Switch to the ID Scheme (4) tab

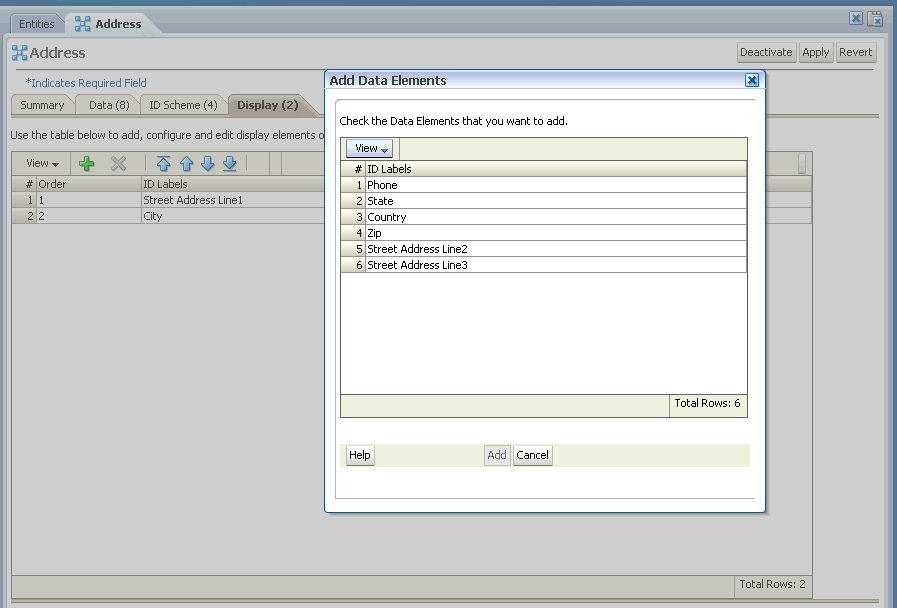click(x=180, y=105)
